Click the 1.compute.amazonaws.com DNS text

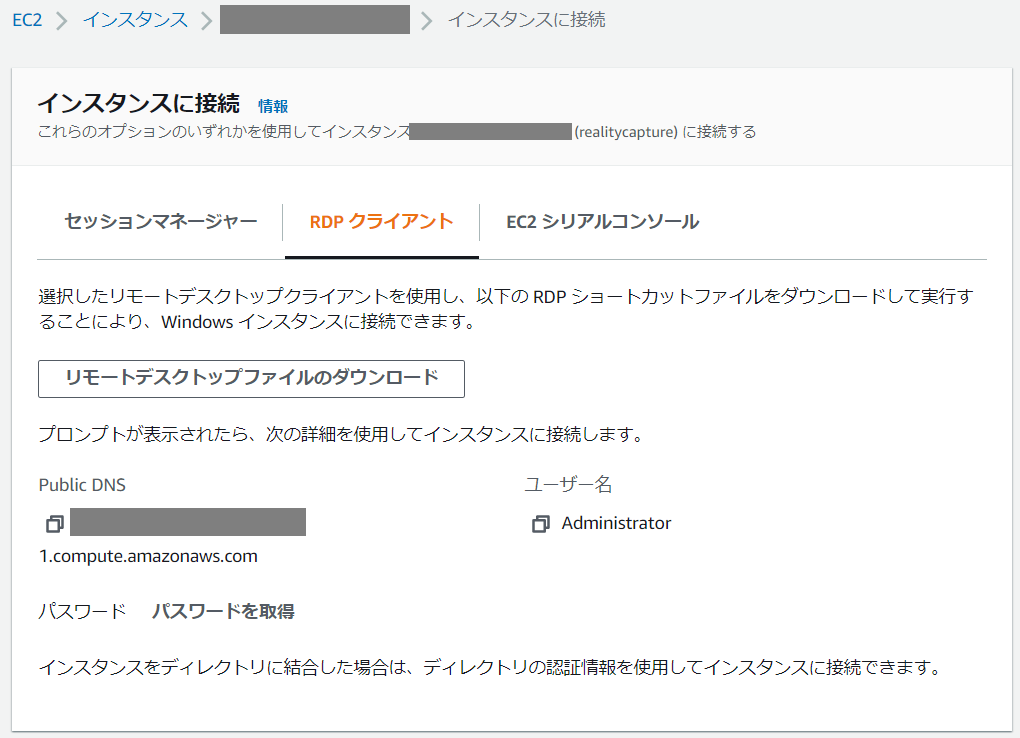pyautogui.click(x=148, y=556)
